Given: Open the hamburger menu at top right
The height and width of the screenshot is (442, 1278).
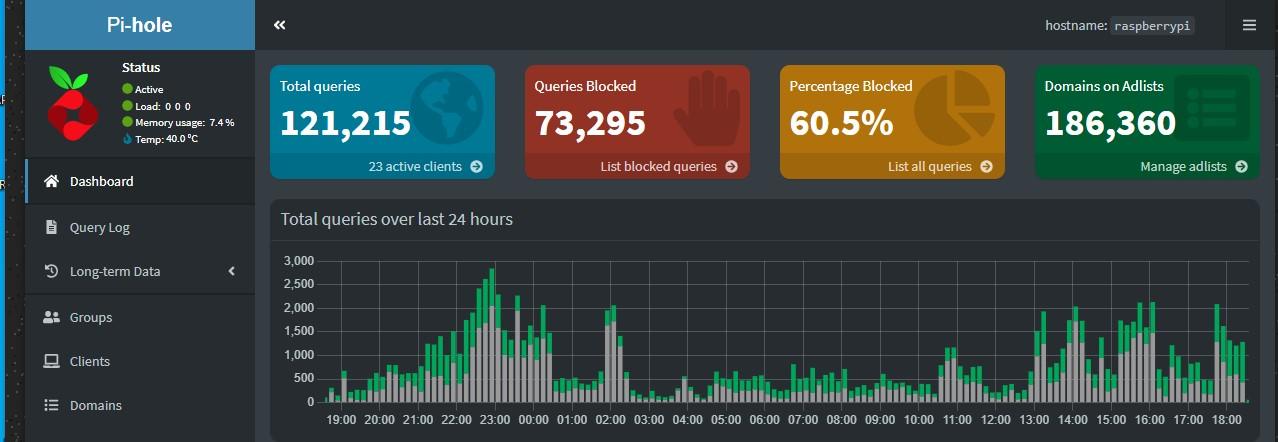Looking at the screenshot, I should (1249, 25).
